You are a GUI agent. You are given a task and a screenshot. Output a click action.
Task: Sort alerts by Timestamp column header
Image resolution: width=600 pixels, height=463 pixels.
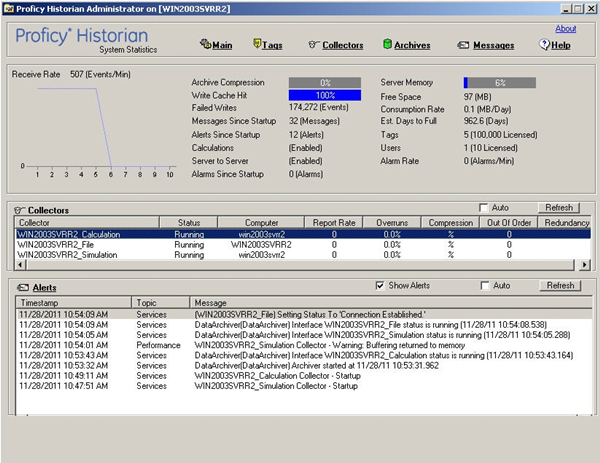pos(40,301)
